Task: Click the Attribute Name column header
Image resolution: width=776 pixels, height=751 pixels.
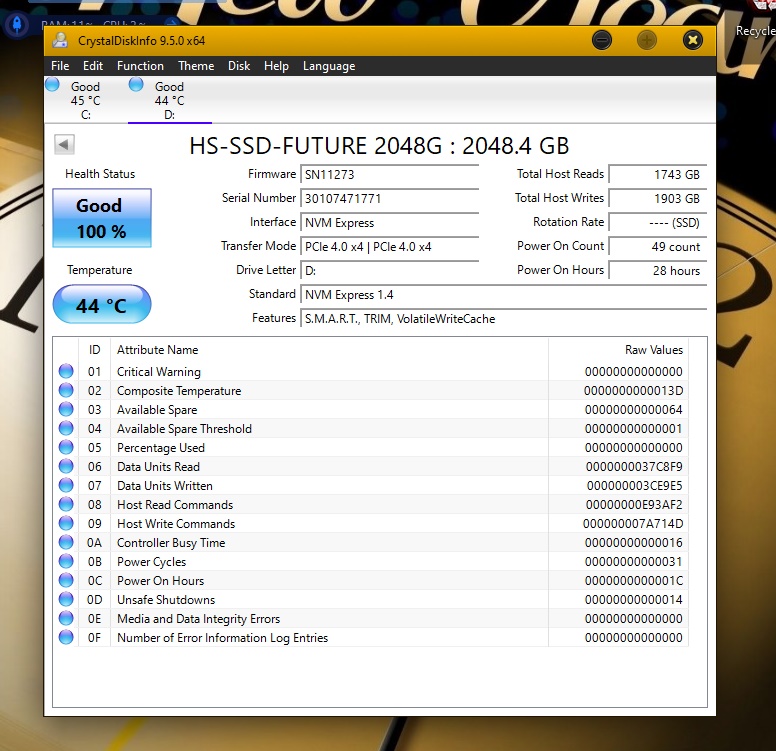Action: 329,350
